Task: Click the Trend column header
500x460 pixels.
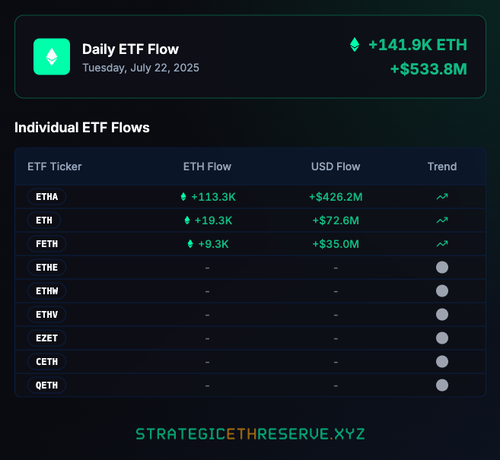Action: [442, 166]
